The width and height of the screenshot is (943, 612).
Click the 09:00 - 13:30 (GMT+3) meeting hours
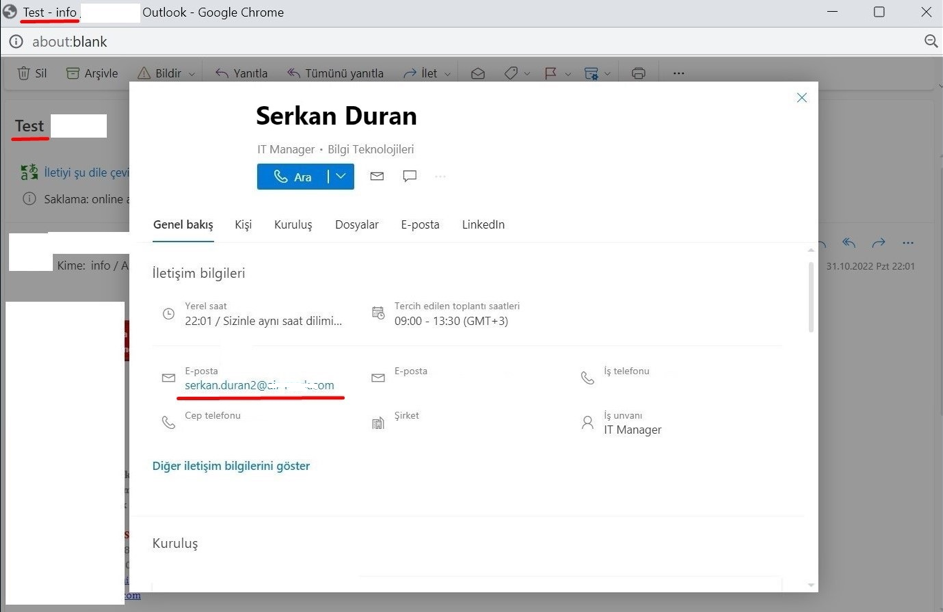pos(451,321)
